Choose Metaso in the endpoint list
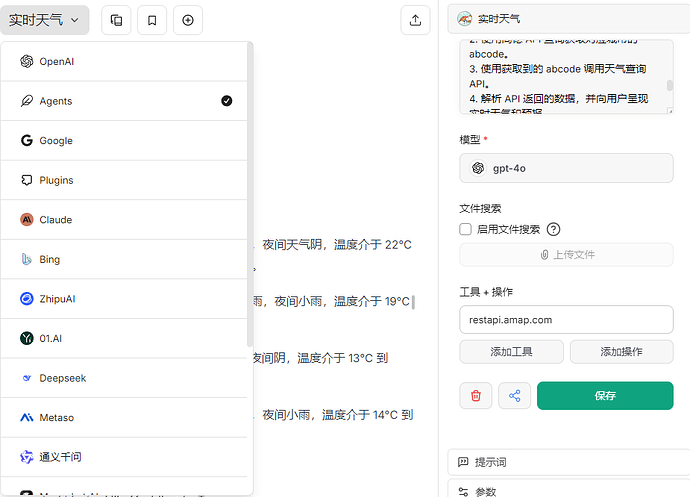The height and width of the screenshot is (497, 690). pos(124,418)
